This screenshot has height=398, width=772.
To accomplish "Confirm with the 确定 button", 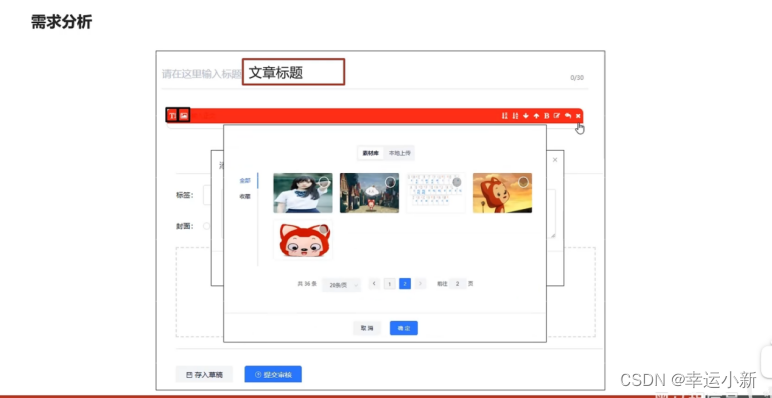I will (404, 328).
